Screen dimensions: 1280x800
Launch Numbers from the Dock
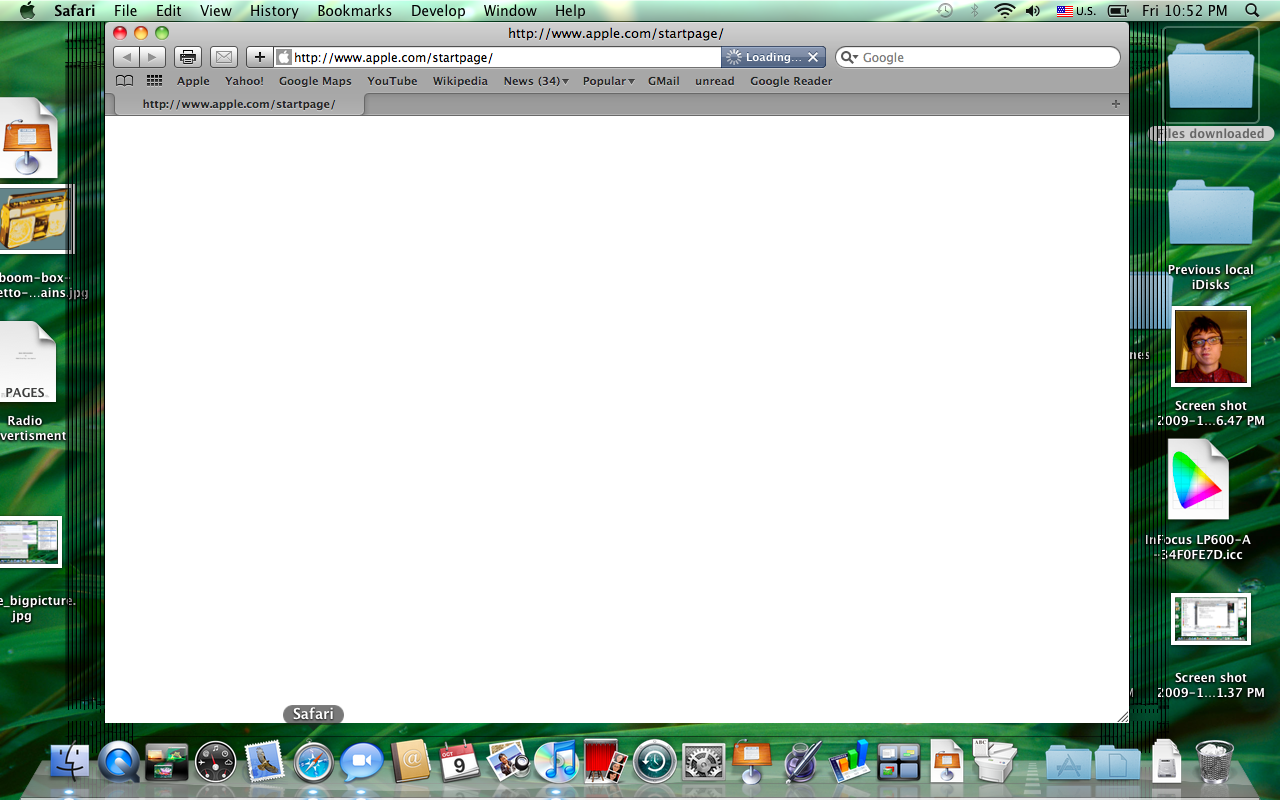point(850,763)
